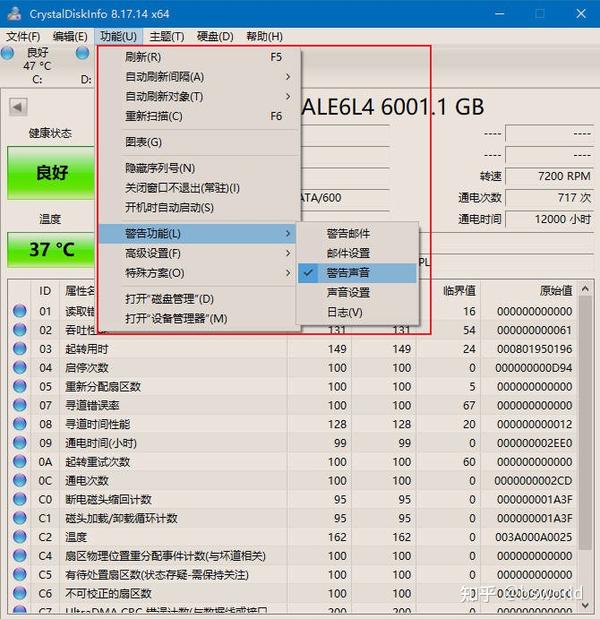The image size is (600, 619).
Task: Click the 12000 小时 power-on hours field
Action: point(549,219)
